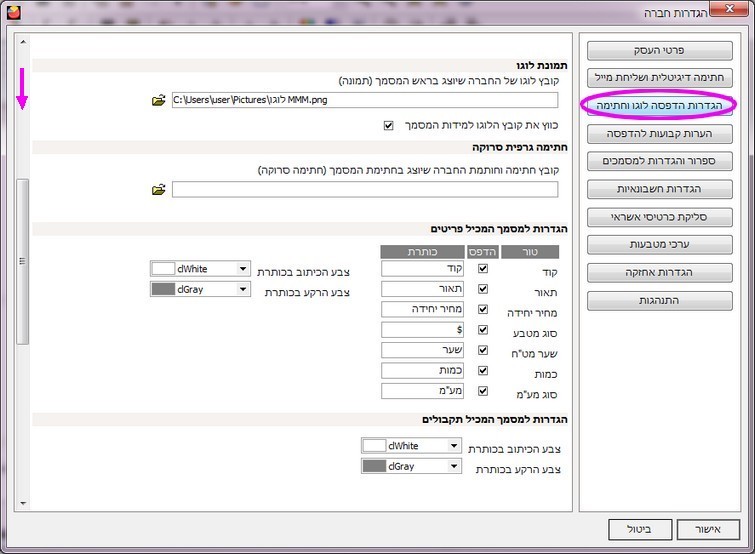The height and width of the screenshot is (554, 755).
Task: Open clWhite header text color dropdown for items
Action: (x=243, y=269)
